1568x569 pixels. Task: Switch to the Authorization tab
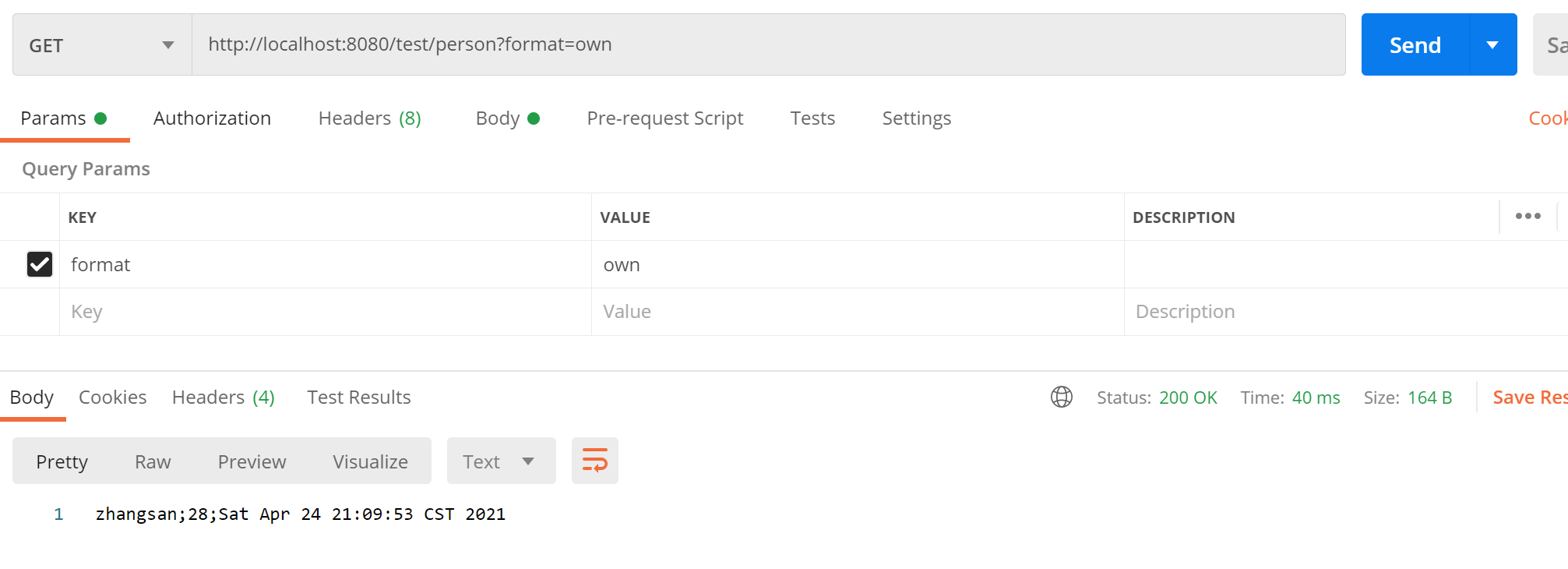(212, 118)
